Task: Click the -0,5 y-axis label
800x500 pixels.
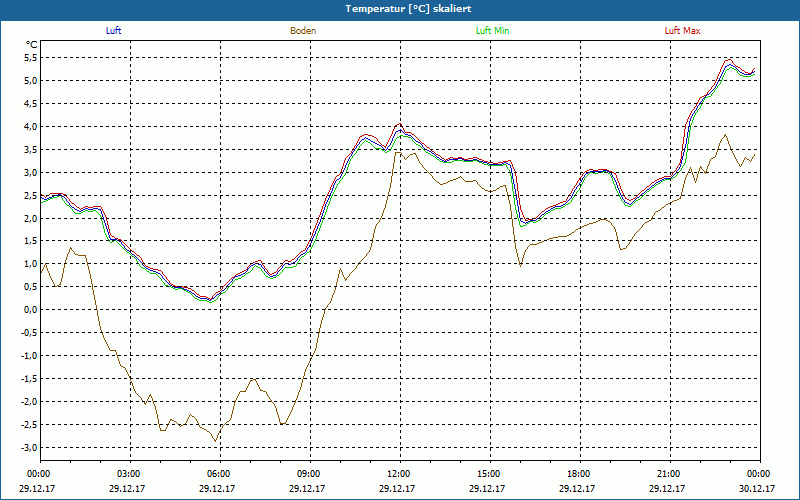Action: pos(29,333)
